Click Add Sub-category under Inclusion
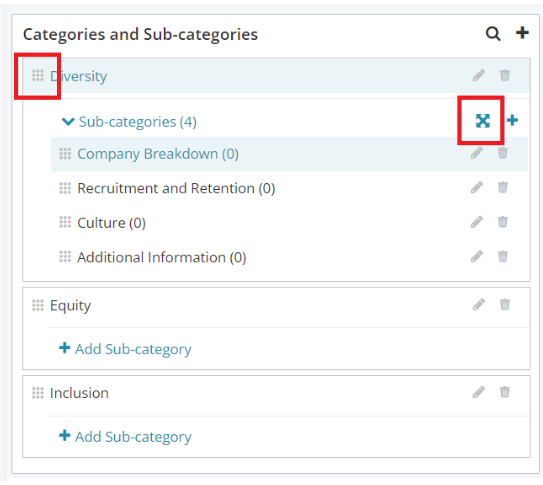Viewport: 543px width, 485px height. (x=125, y=436)
